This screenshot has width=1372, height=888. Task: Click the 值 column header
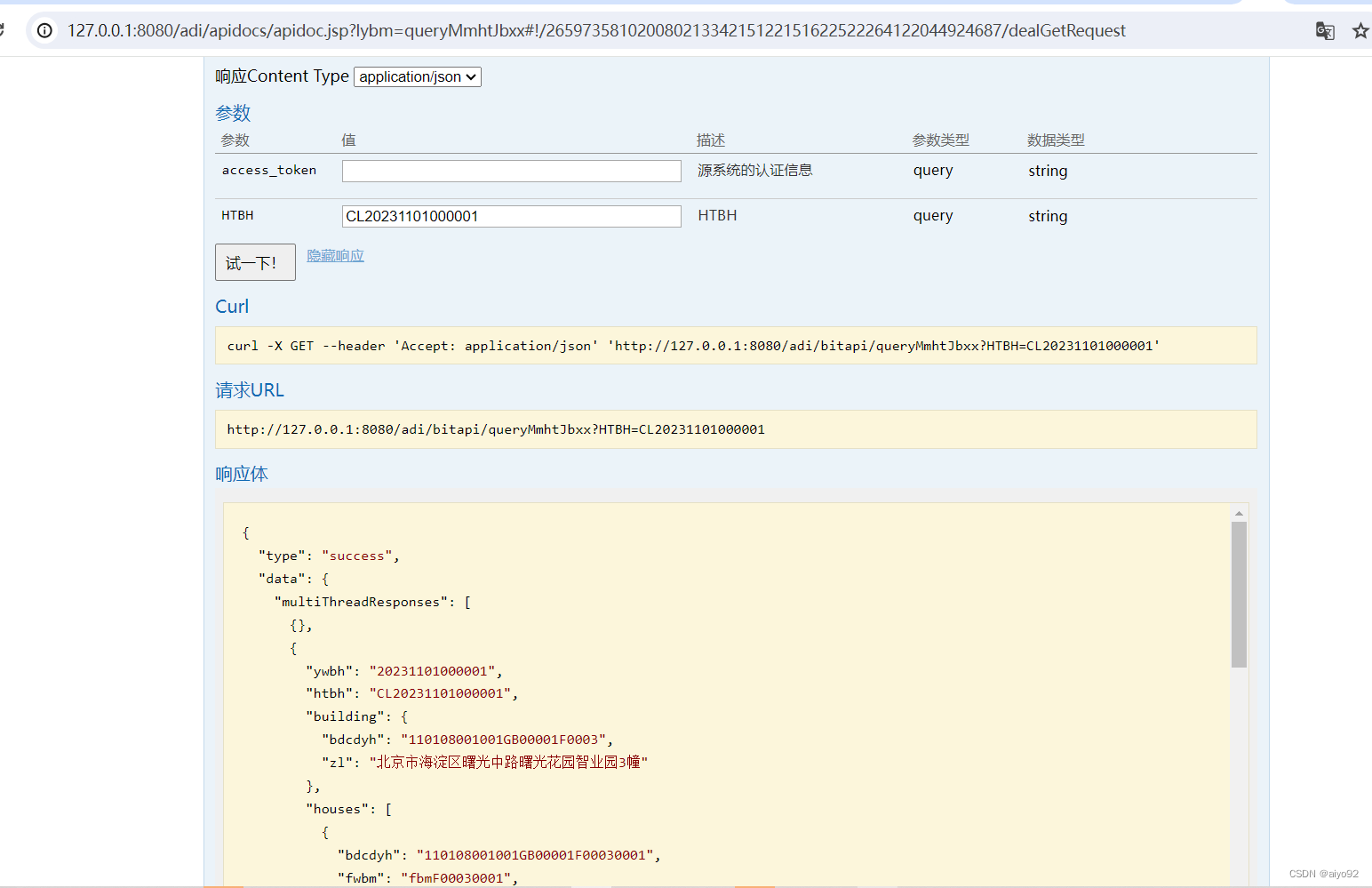[x=348, y=140]
